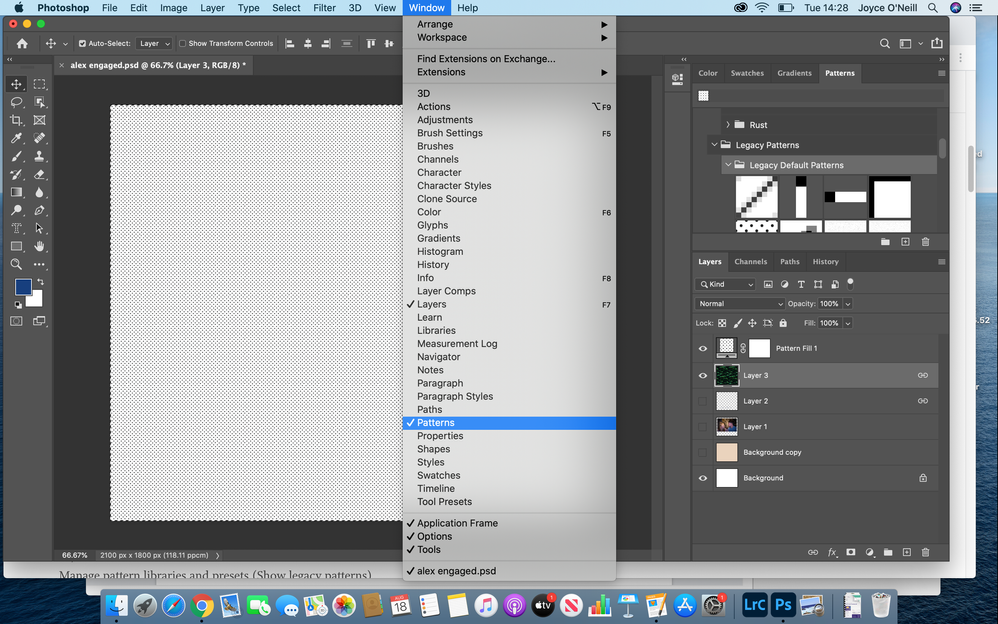
Task: Show Layer 2 visibility
Action: pos(703,401)
